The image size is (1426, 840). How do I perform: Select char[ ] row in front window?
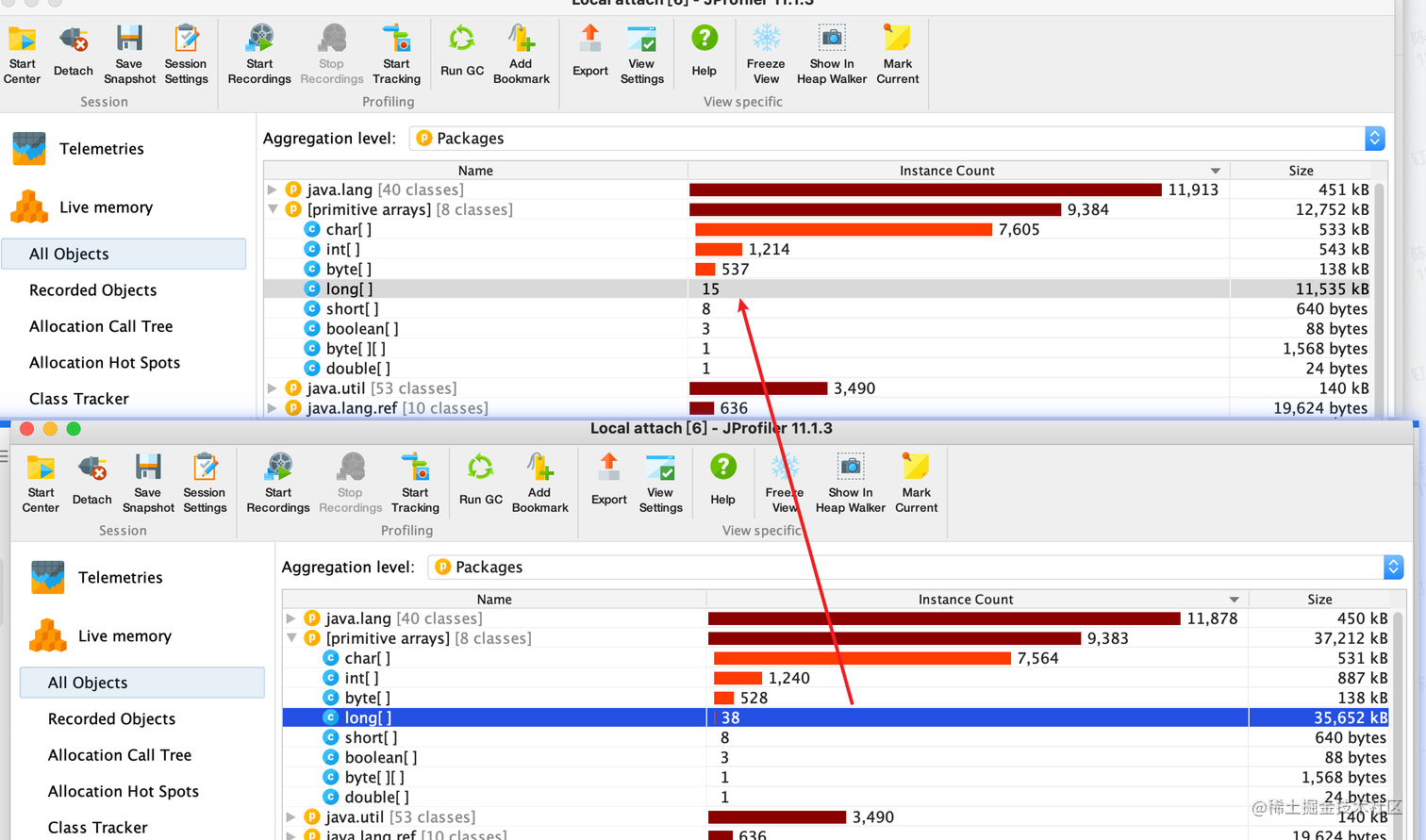[836, 658]
